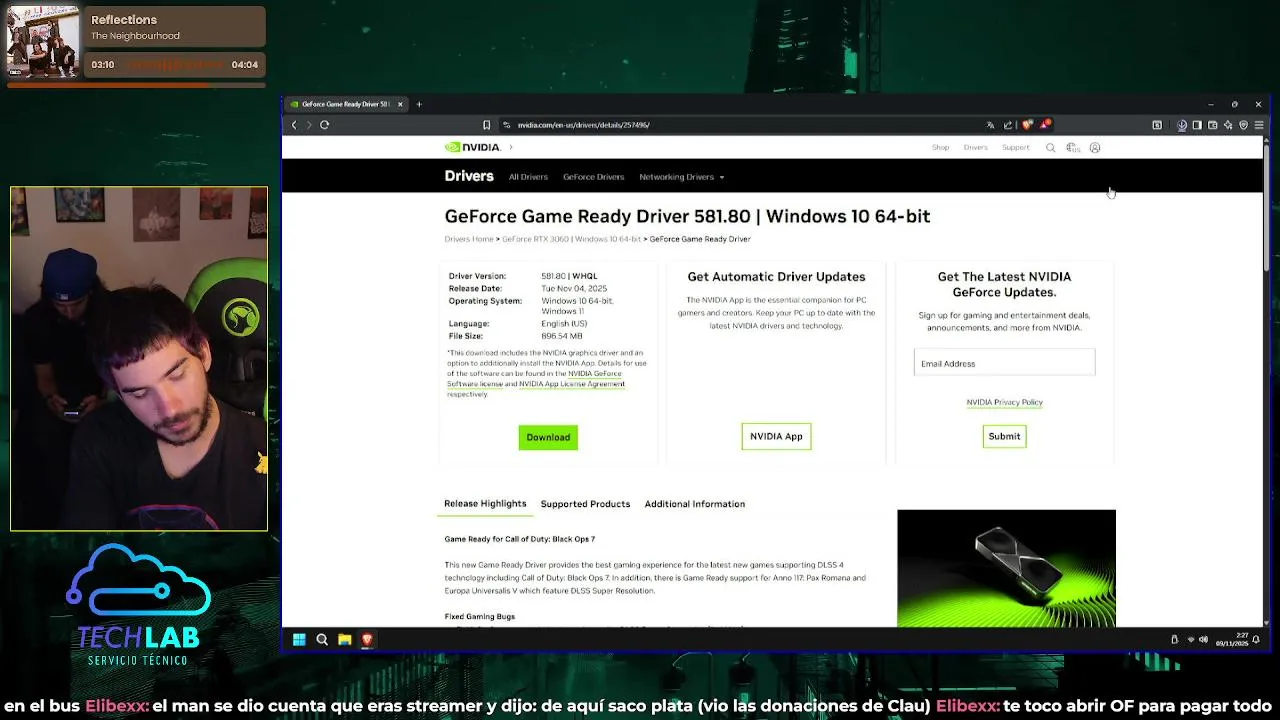Expand the Networking Drivers dropdown
The image size is (1280, 720).
click(x=681, y=177)
